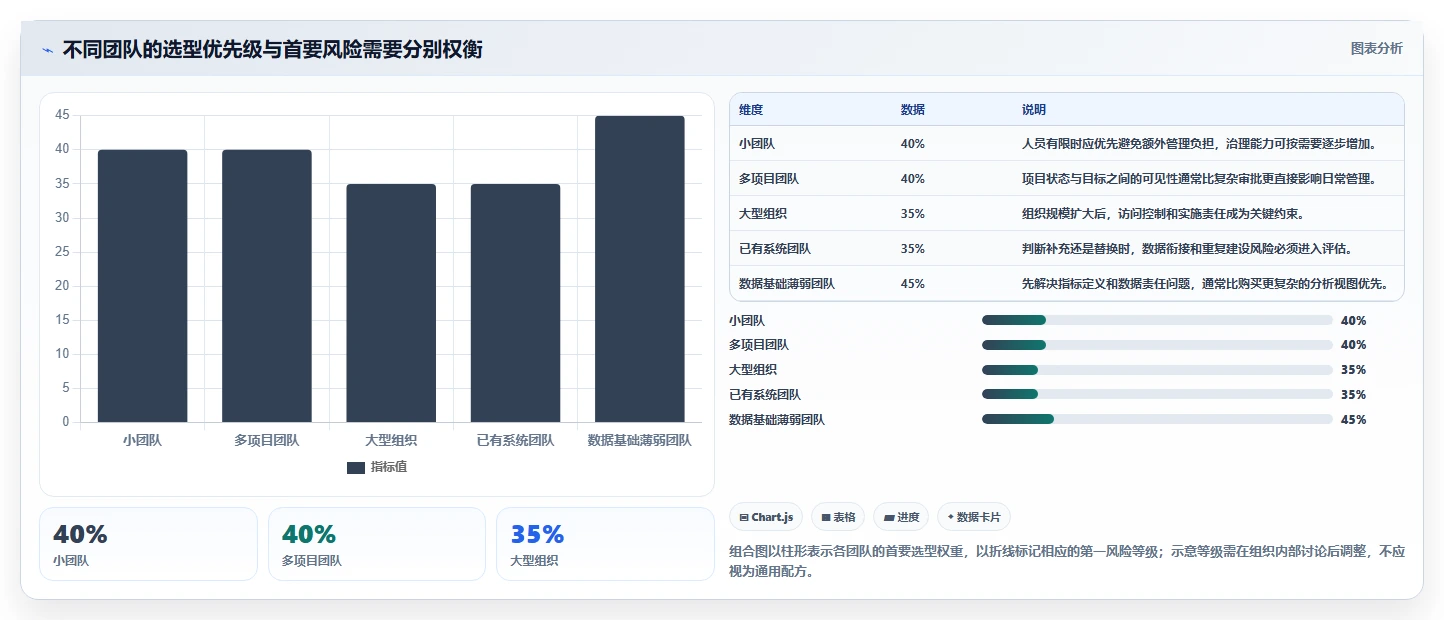Select the 表格 chip

(838, 517)
